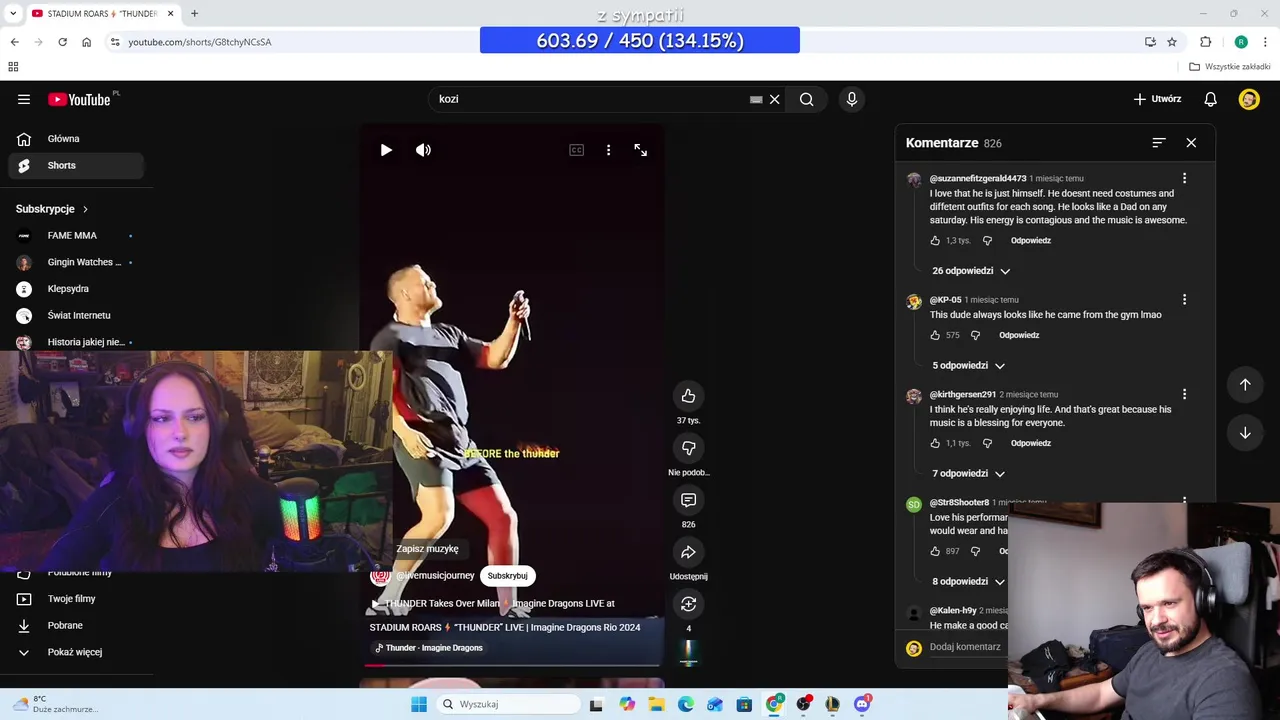Dislike the Short with thumbs down
Viewport: 1280px width, 720px height.
point(688,448)
